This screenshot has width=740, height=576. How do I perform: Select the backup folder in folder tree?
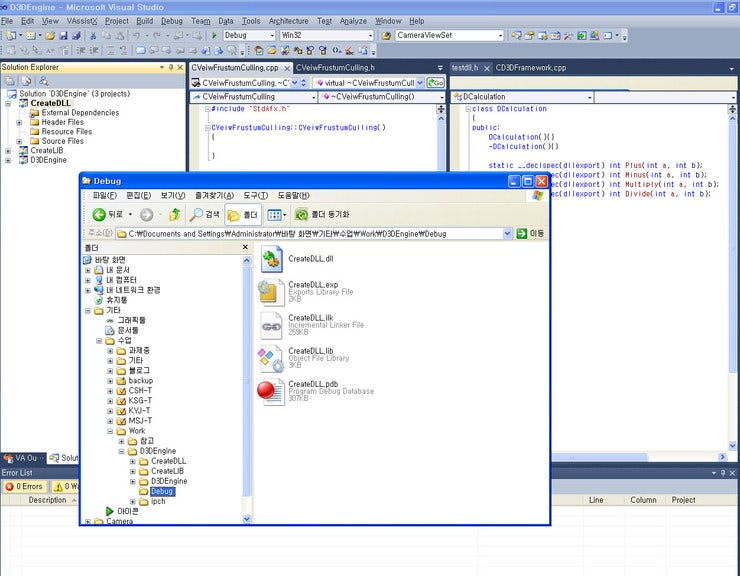coord(140,381)
